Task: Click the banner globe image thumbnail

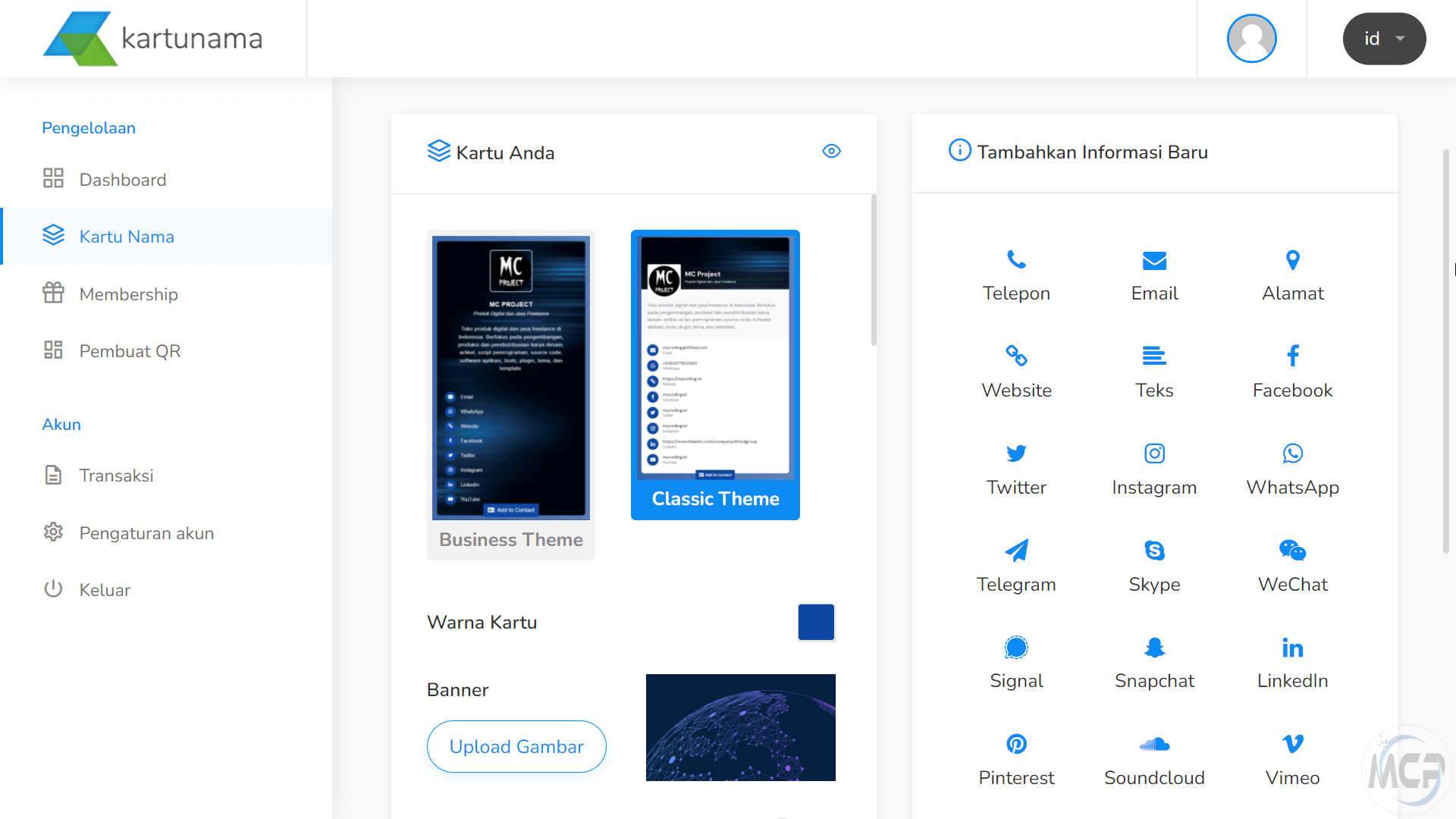Action: [740, 727]
